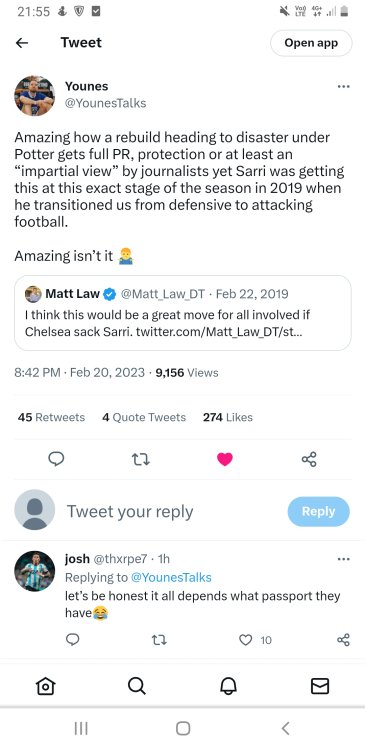The height and width of the screenshot is (750, 365).
Task: Share the main tweet by Younes
Action: 309,460
